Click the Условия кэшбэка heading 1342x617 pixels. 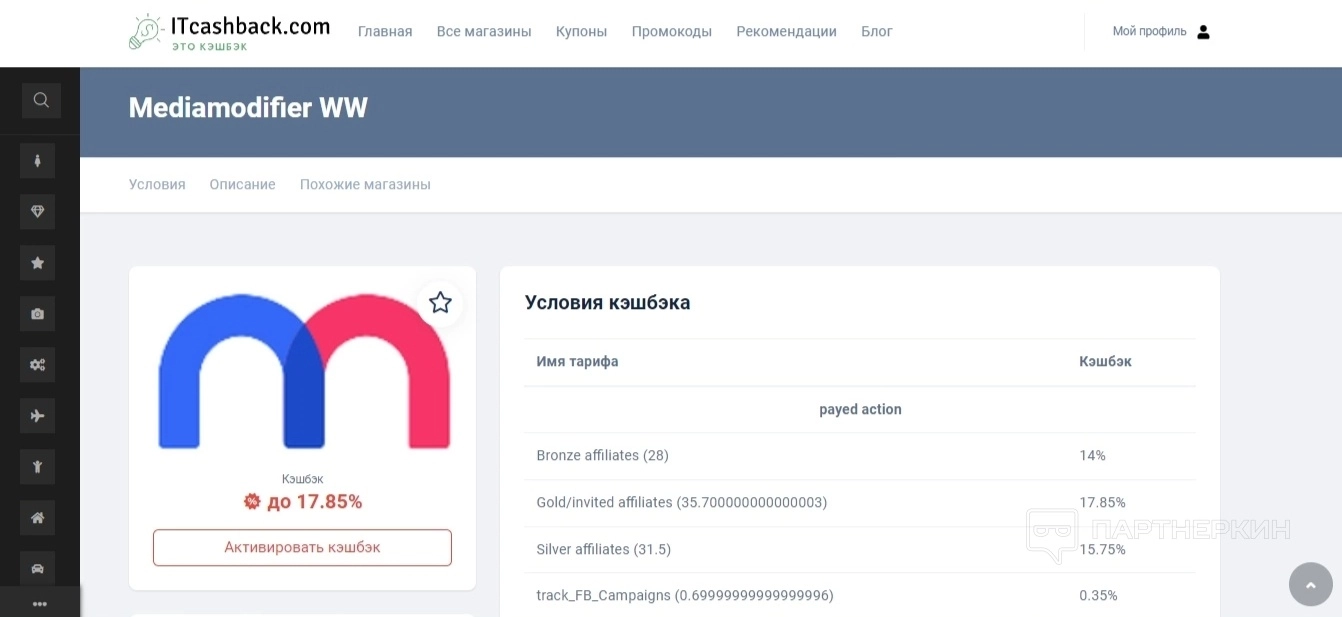point(608,303)
